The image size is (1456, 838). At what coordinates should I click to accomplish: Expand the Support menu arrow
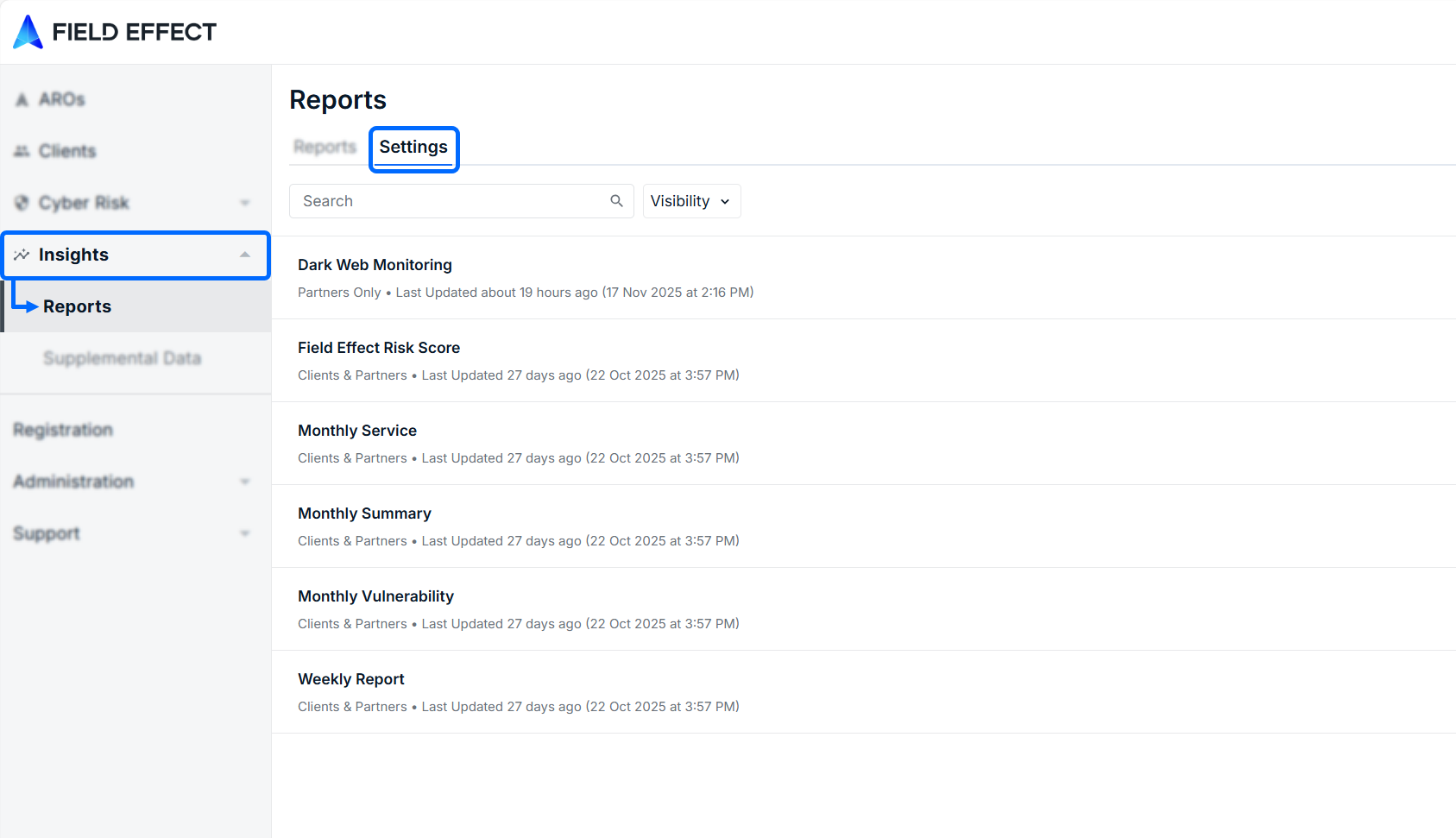click(x=245, y=533)
